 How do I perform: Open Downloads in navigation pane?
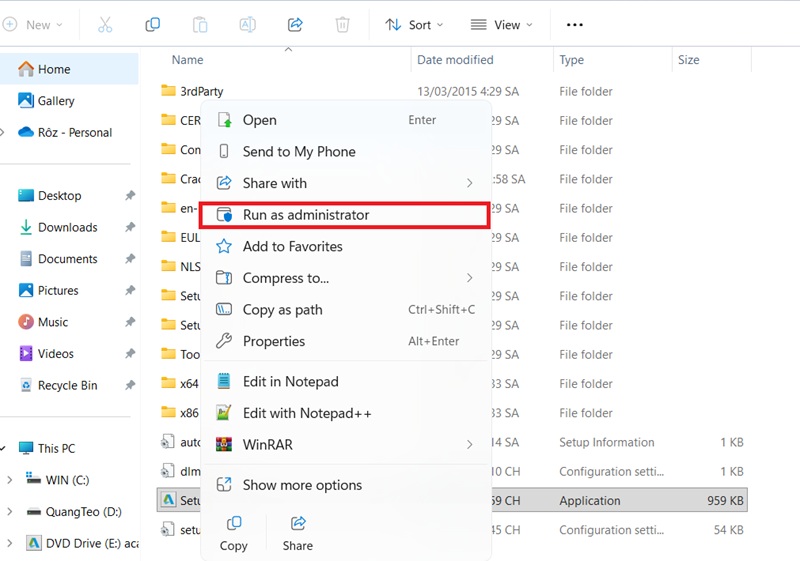pos(67,227)
